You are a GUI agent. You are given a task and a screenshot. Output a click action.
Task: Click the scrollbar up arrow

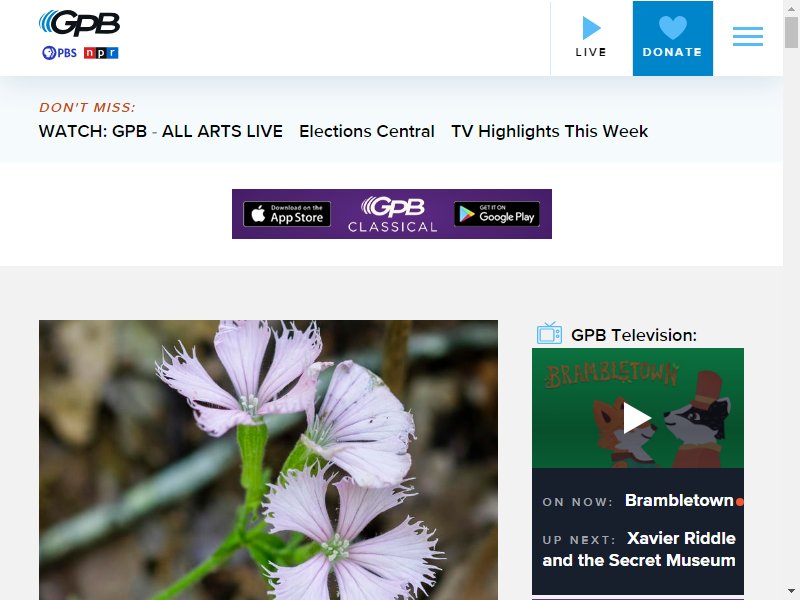(x=791, y=9)
